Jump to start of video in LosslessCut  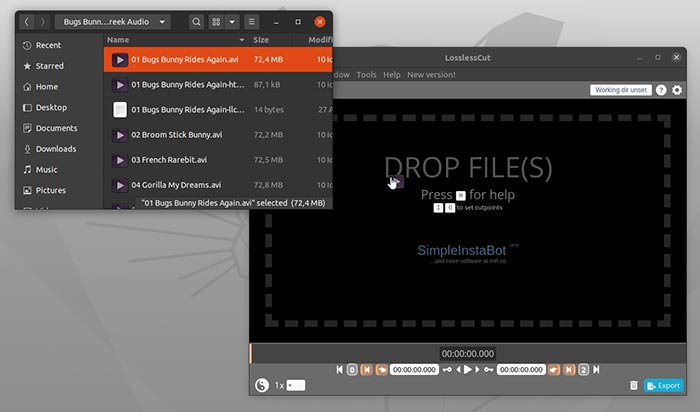click(339, 370)
